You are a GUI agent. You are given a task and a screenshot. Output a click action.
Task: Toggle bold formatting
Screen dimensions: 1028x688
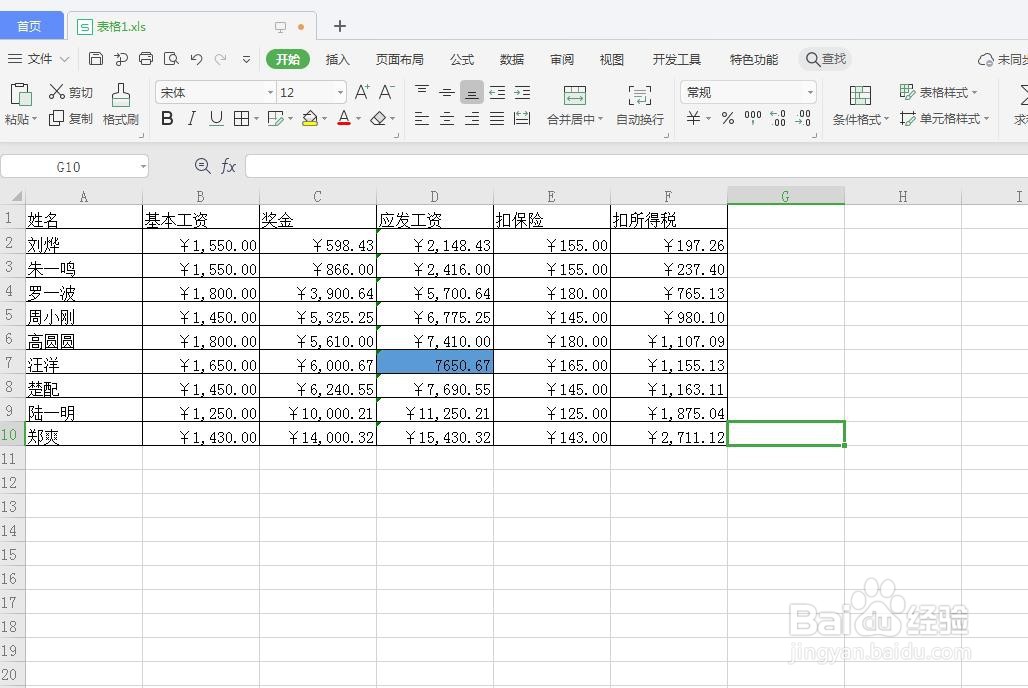click(167, 118)
